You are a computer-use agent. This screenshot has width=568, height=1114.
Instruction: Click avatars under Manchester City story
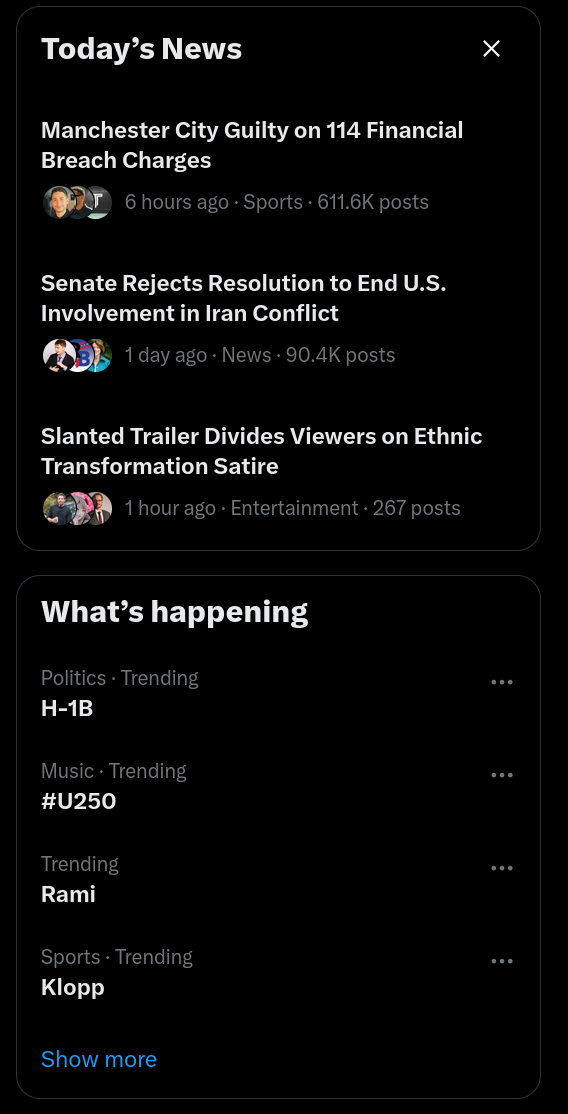77,202
